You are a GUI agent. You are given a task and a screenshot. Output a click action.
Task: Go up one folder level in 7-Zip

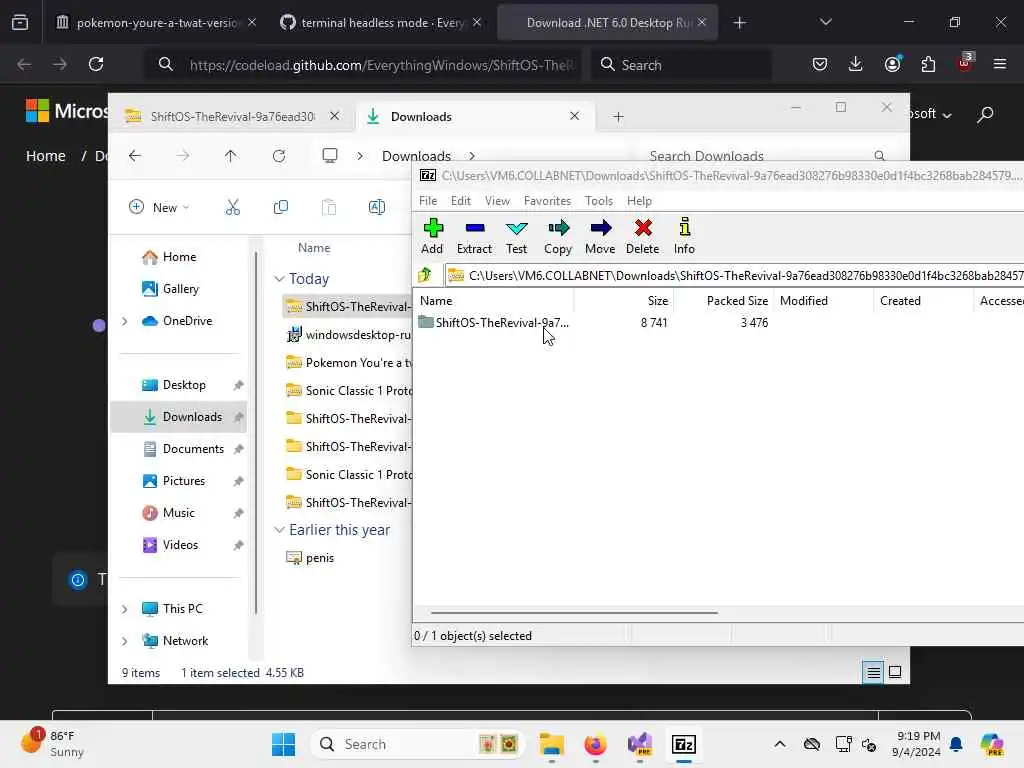click(425, 275)
